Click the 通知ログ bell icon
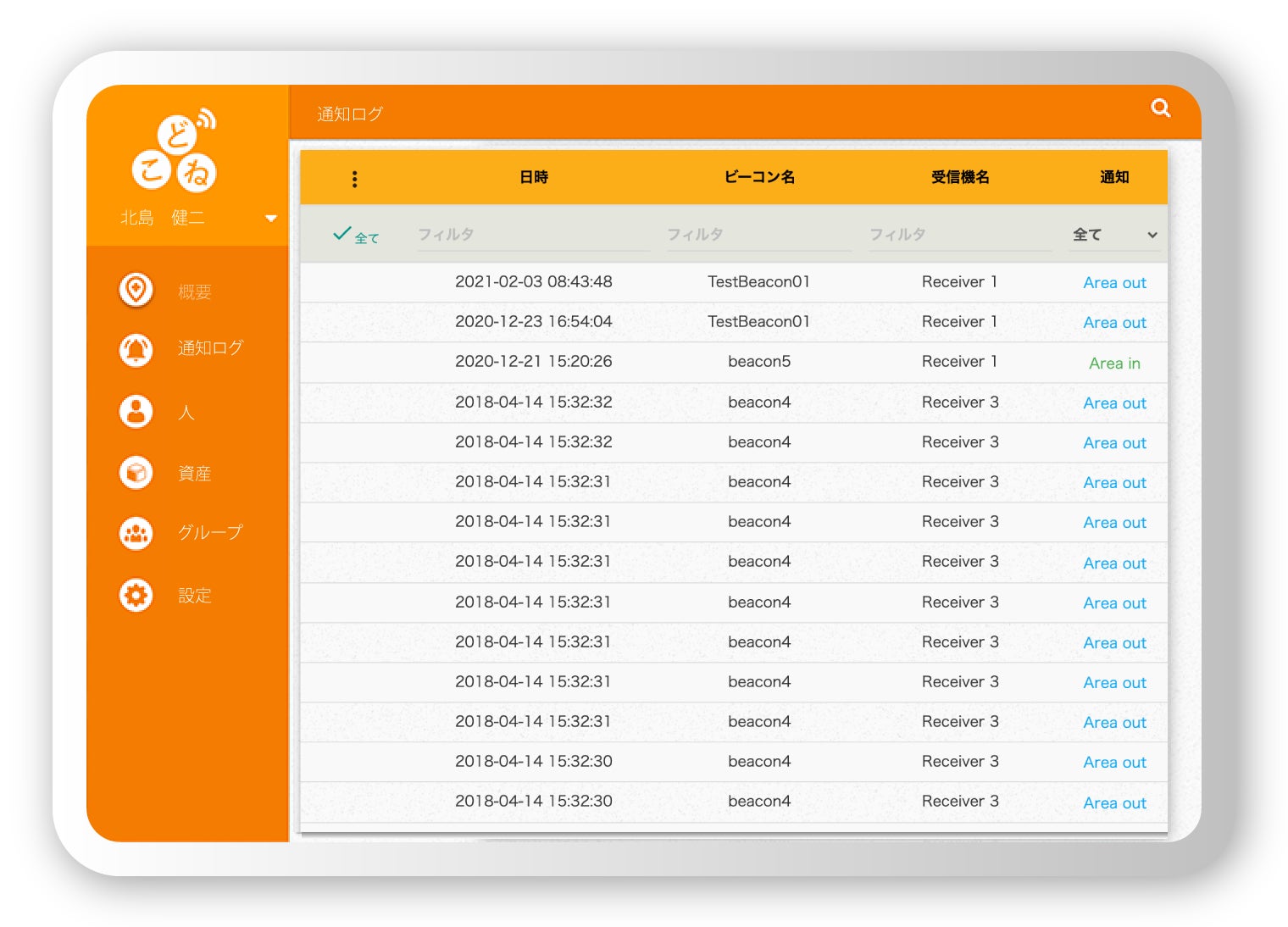Image resolution: width=1288 pixels, height=927 pixels. click(136, 349)
